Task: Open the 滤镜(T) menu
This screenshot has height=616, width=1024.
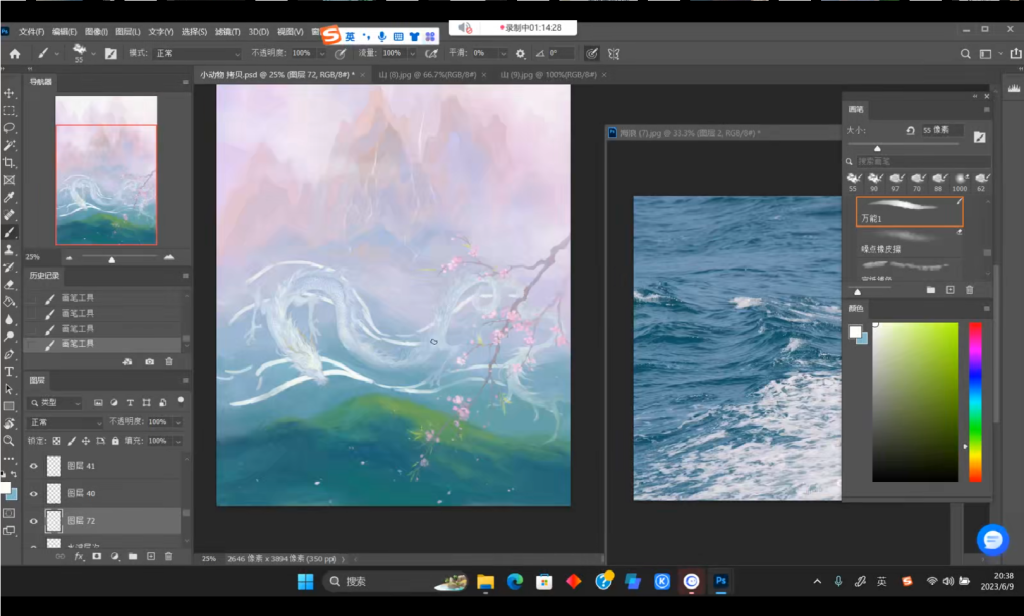Action: [x=228, y=32]
